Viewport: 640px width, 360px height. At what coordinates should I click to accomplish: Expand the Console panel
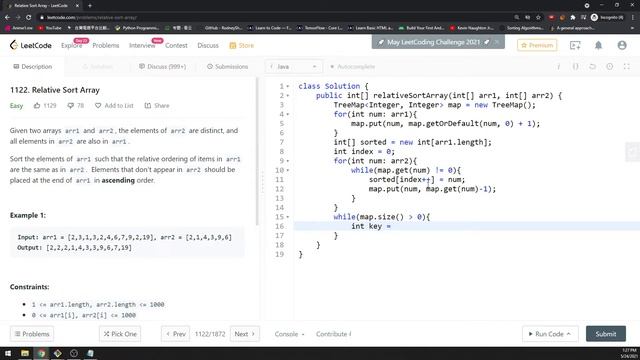[x=289, y=334]
